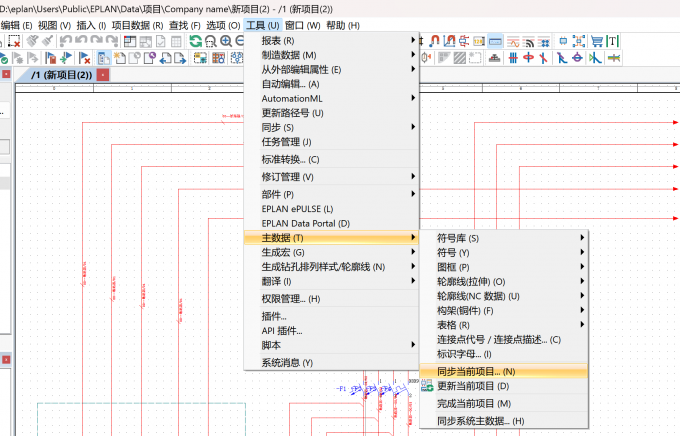The height and width of the screenshot is (436, 680).
Task: Click the delete selection area icon
Action: 14,41
